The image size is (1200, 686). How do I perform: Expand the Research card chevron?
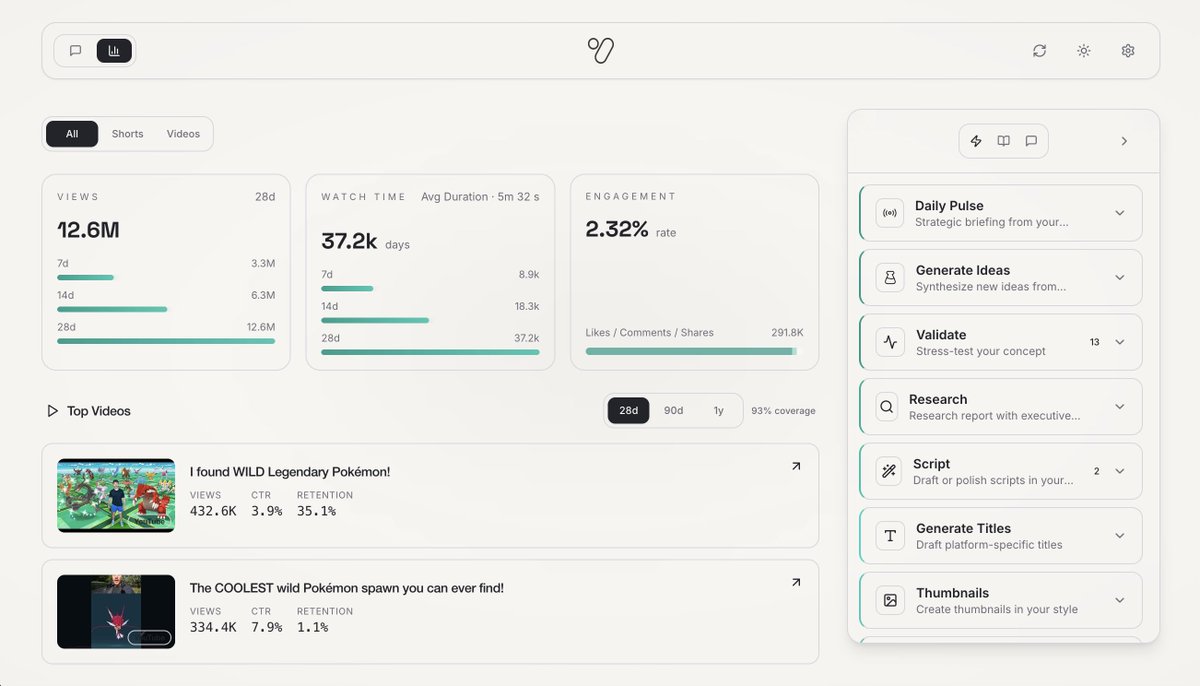coord(1120,407)
